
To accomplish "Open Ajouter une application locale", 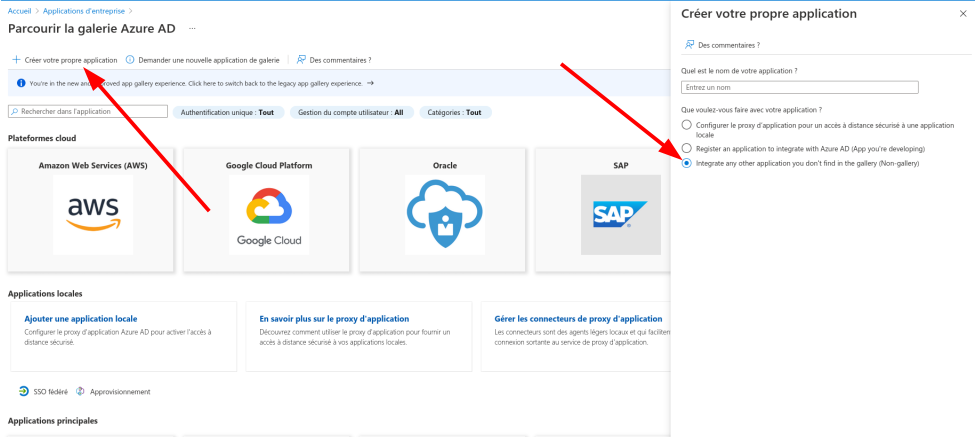I will coord(81,318).
